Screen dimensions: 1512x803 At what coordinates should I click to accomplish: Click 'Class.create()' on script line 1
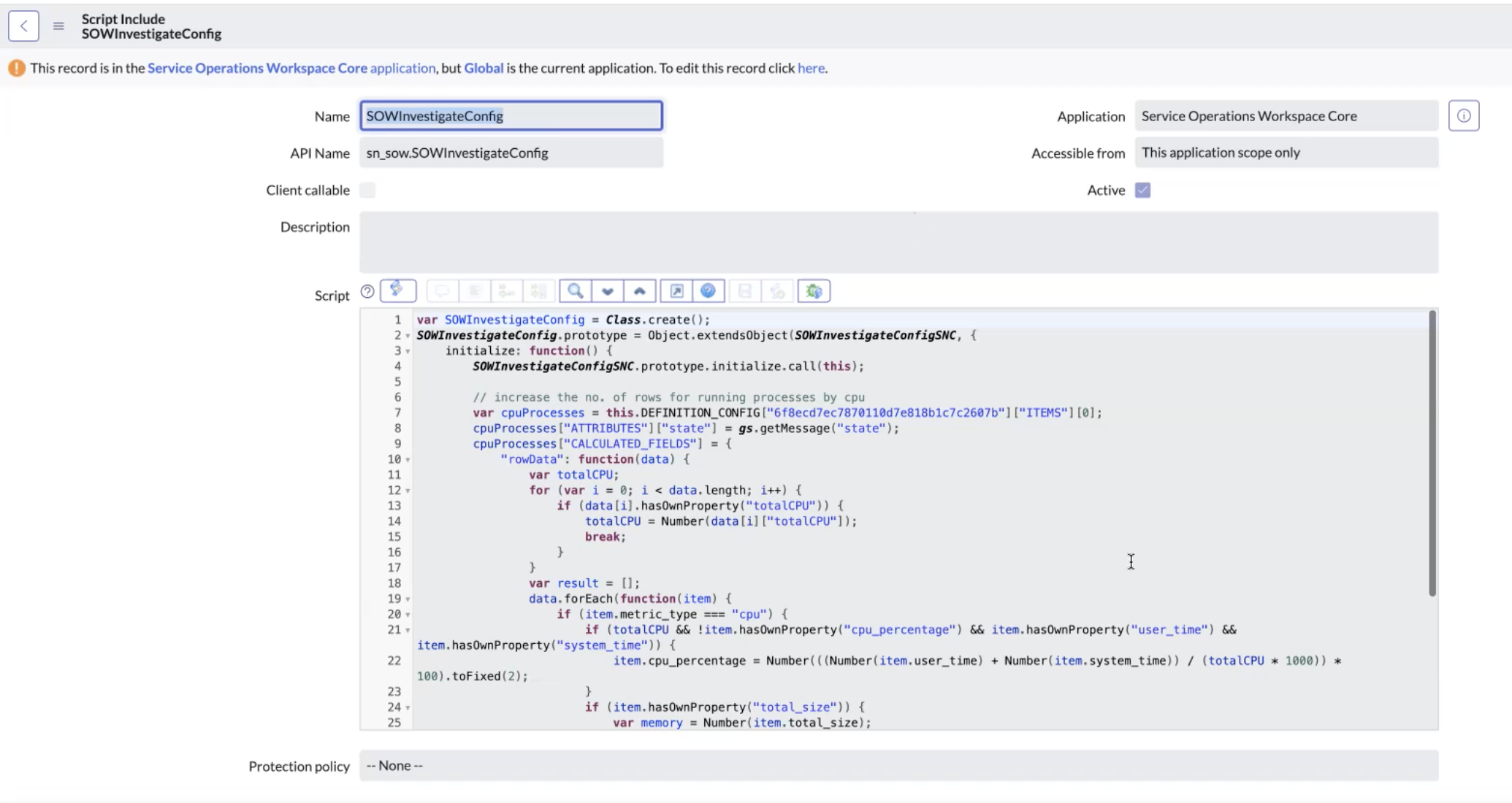coord(657,320)
